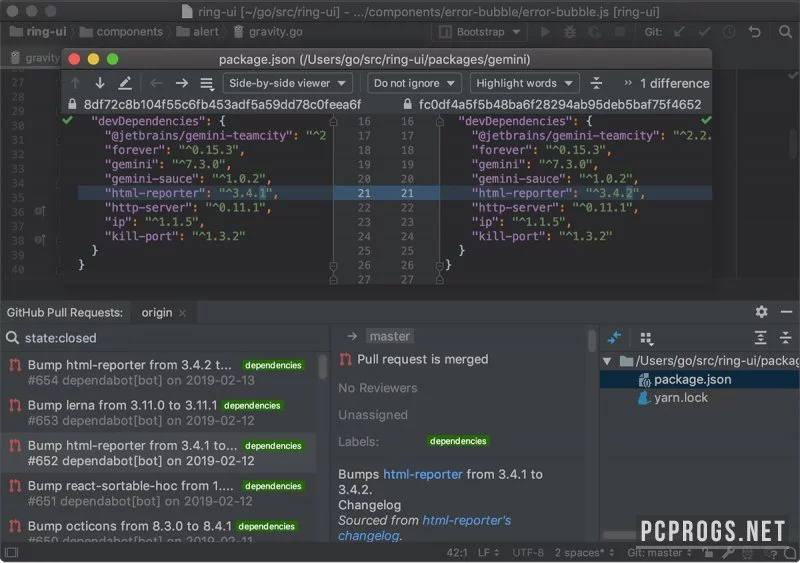The height and width of the screenshot is (563, 800).
Task: Select pull request Bump octicons from 8.3.0
Action: pos(158,529)
